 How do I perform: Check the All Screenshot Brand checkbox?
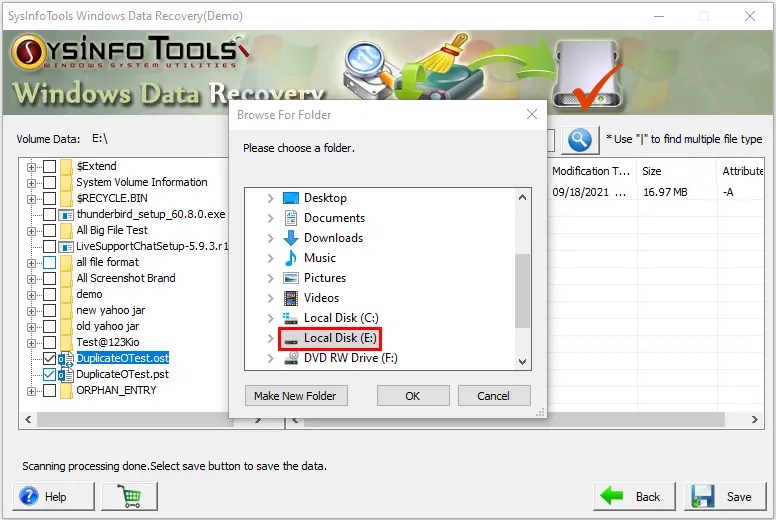[49, 278]
